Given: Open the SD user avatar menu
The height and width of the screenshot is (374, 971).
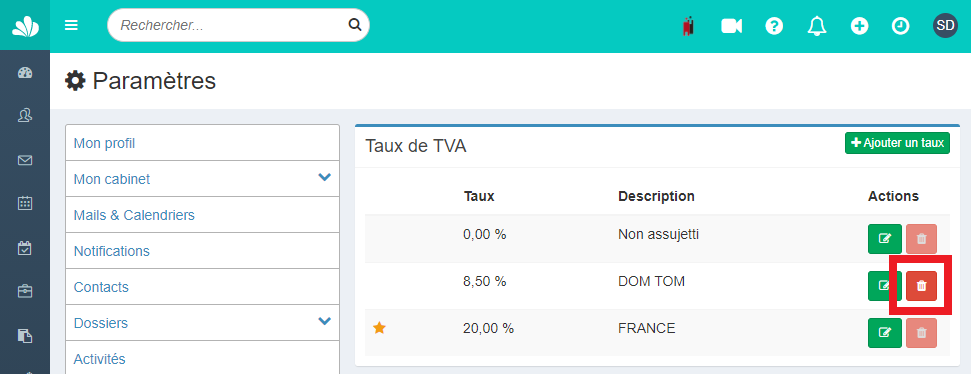Looking at the screenshot, I should [x=945, y=26].
